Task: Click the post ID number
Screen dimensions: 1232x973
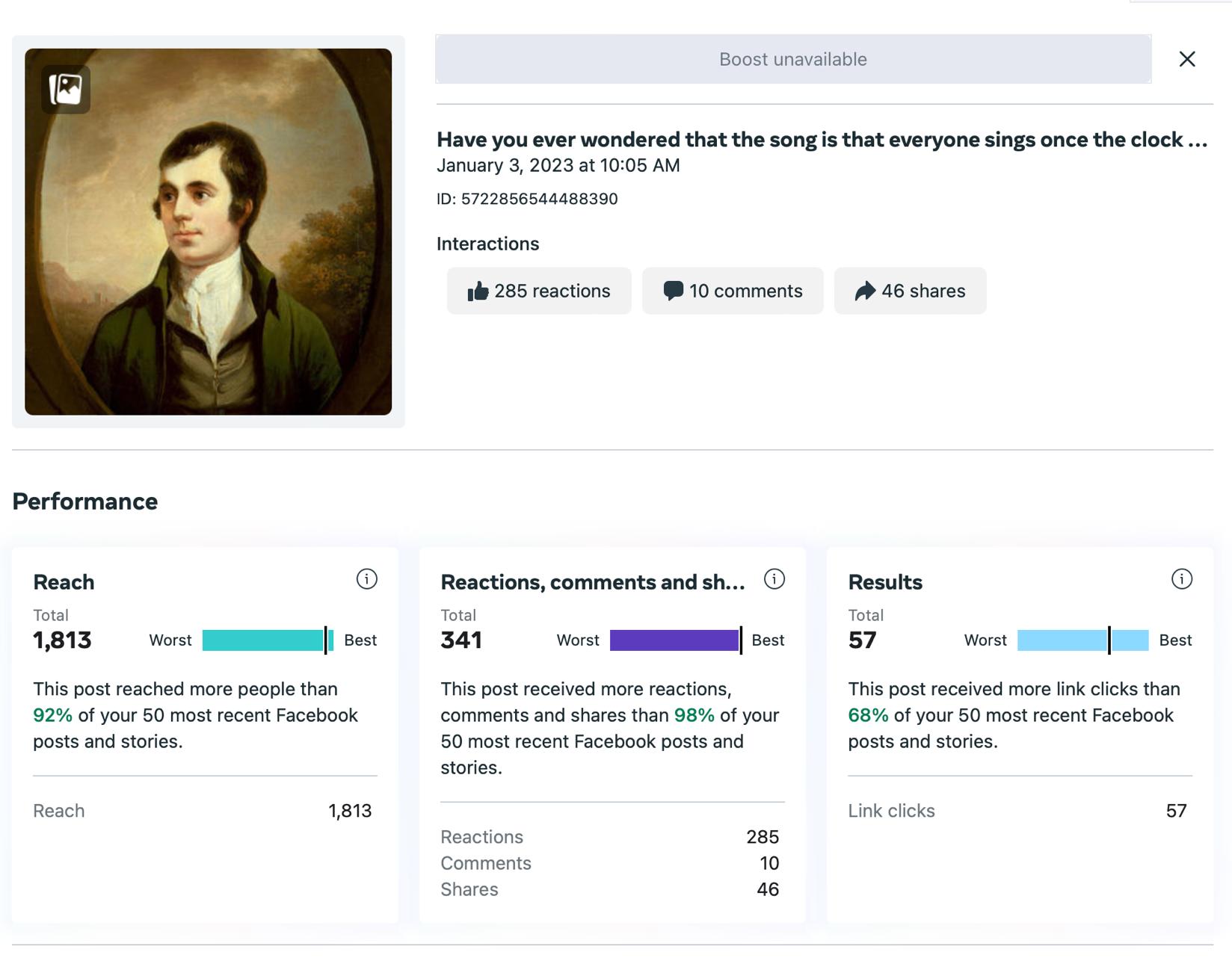Action: point(539,199)
